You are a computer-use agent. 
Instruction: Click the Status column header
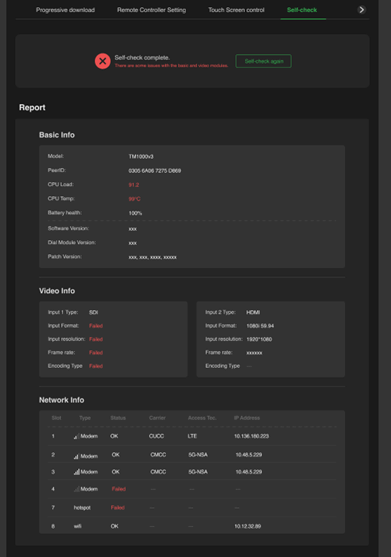coord(118,418)
